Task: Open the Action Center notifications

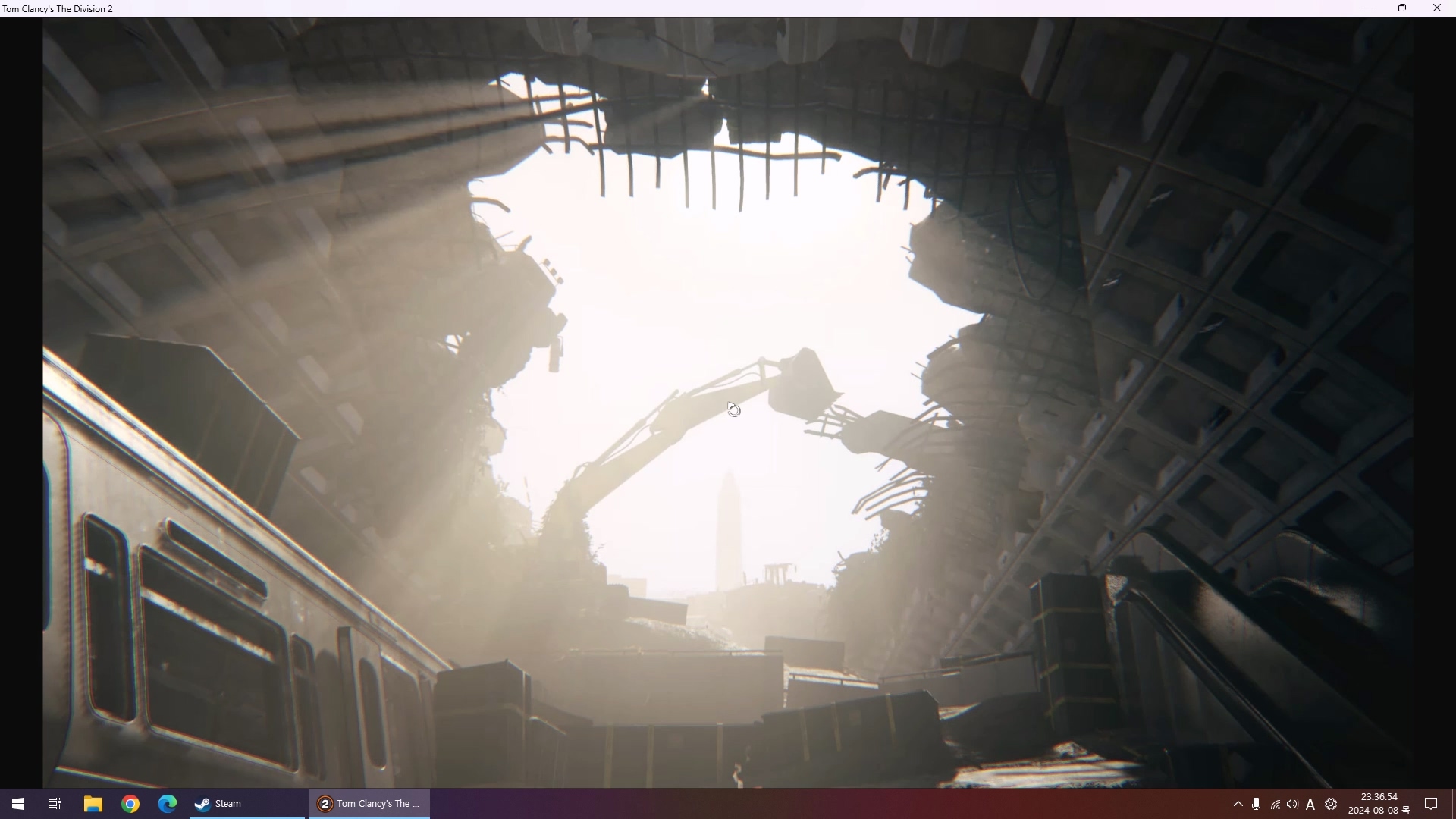Action: pos(1431,804)
